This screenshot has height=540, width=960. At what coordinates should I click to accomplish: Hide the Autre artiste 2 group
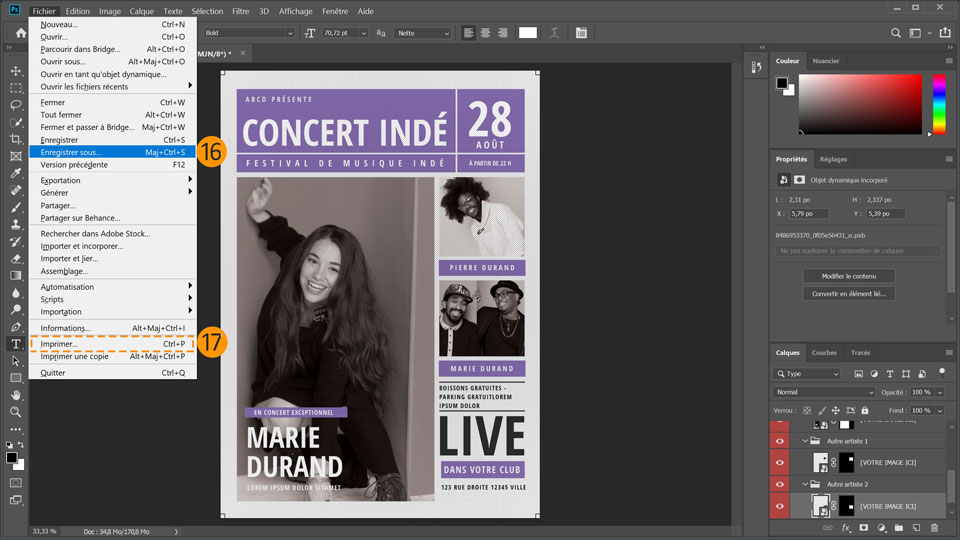780,484
